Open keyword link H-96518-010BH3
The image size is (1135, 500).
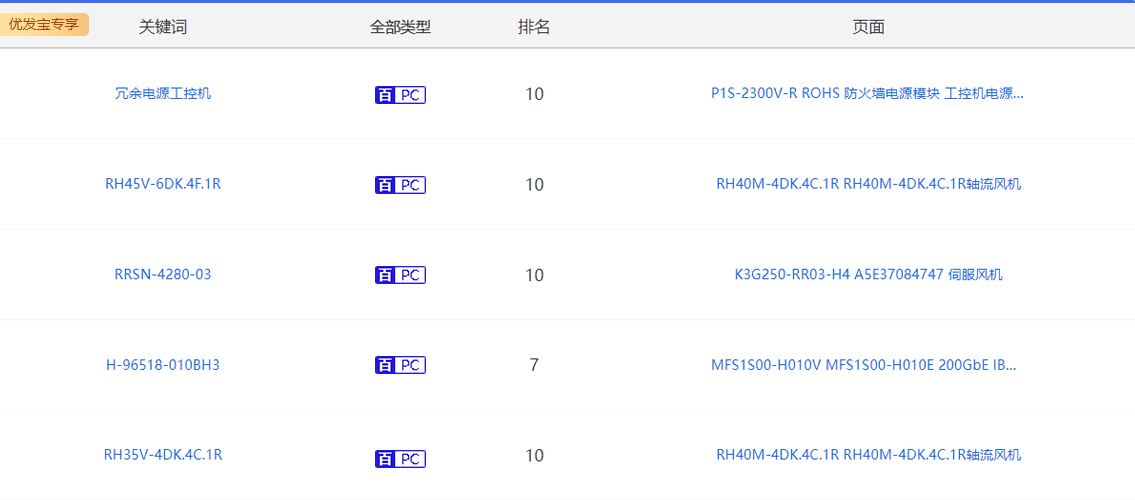coord(163,365)
